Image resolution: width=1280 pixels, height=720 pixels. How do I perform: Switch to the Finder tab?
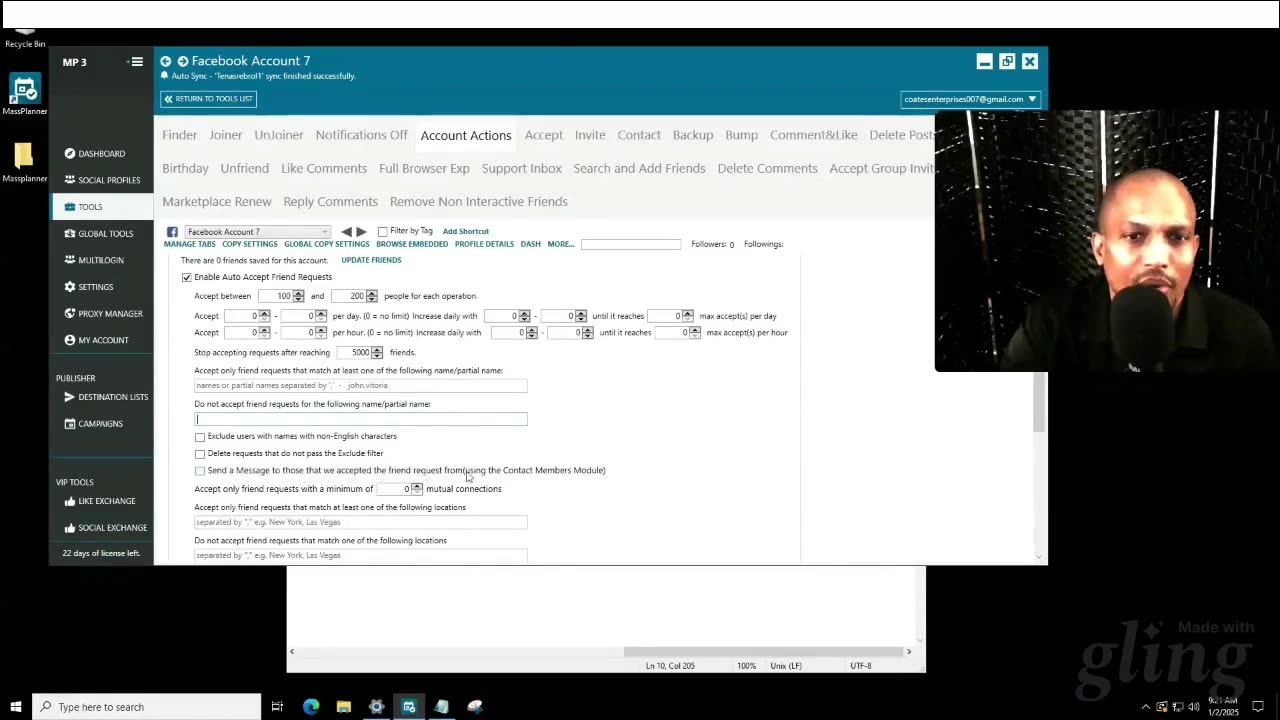click(180, 135)
